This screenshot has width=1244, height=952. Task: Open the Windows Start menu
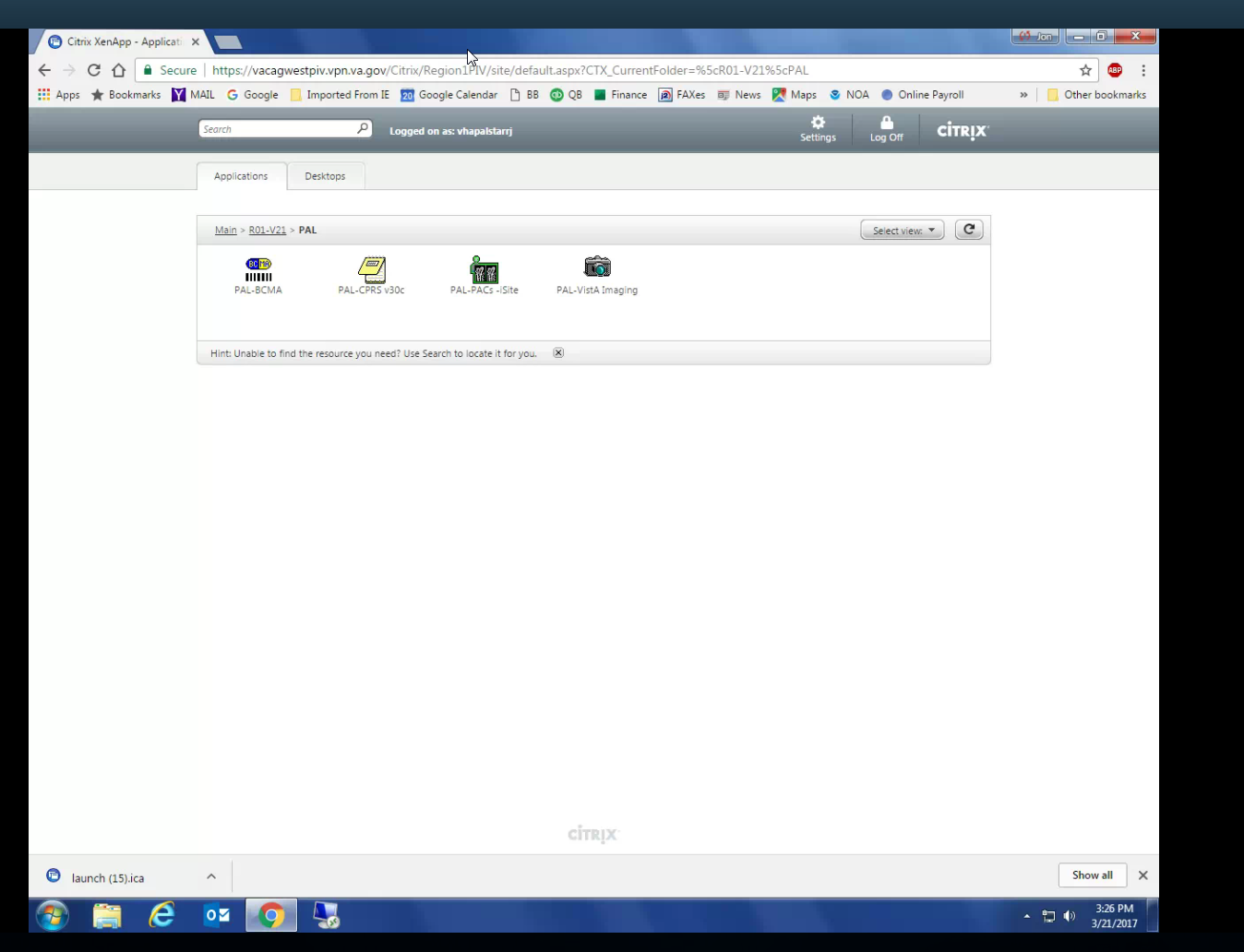[53, 916]
